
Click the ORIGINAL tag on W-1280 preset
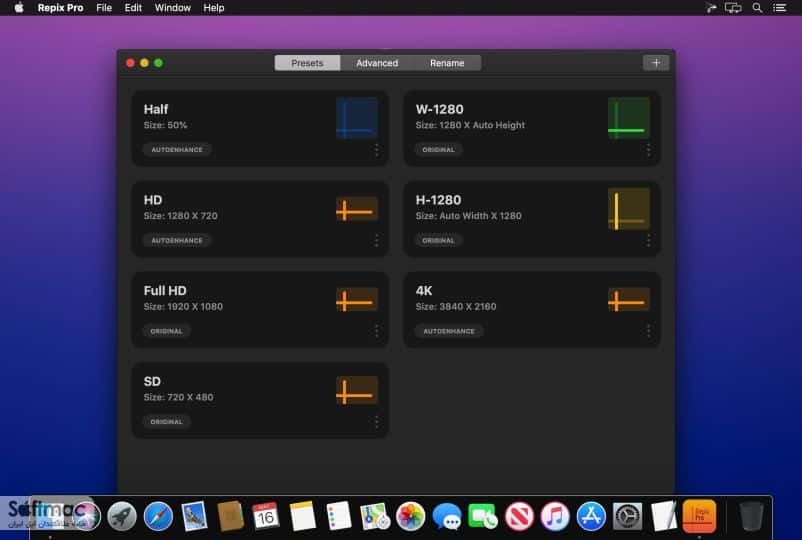pyautogui.click(x=438, y=150)
